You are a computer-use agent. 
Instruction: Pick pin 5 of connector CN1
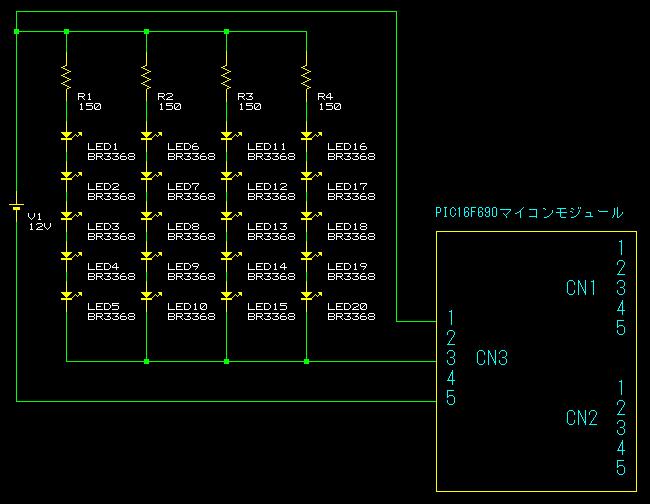coord(621,328)
